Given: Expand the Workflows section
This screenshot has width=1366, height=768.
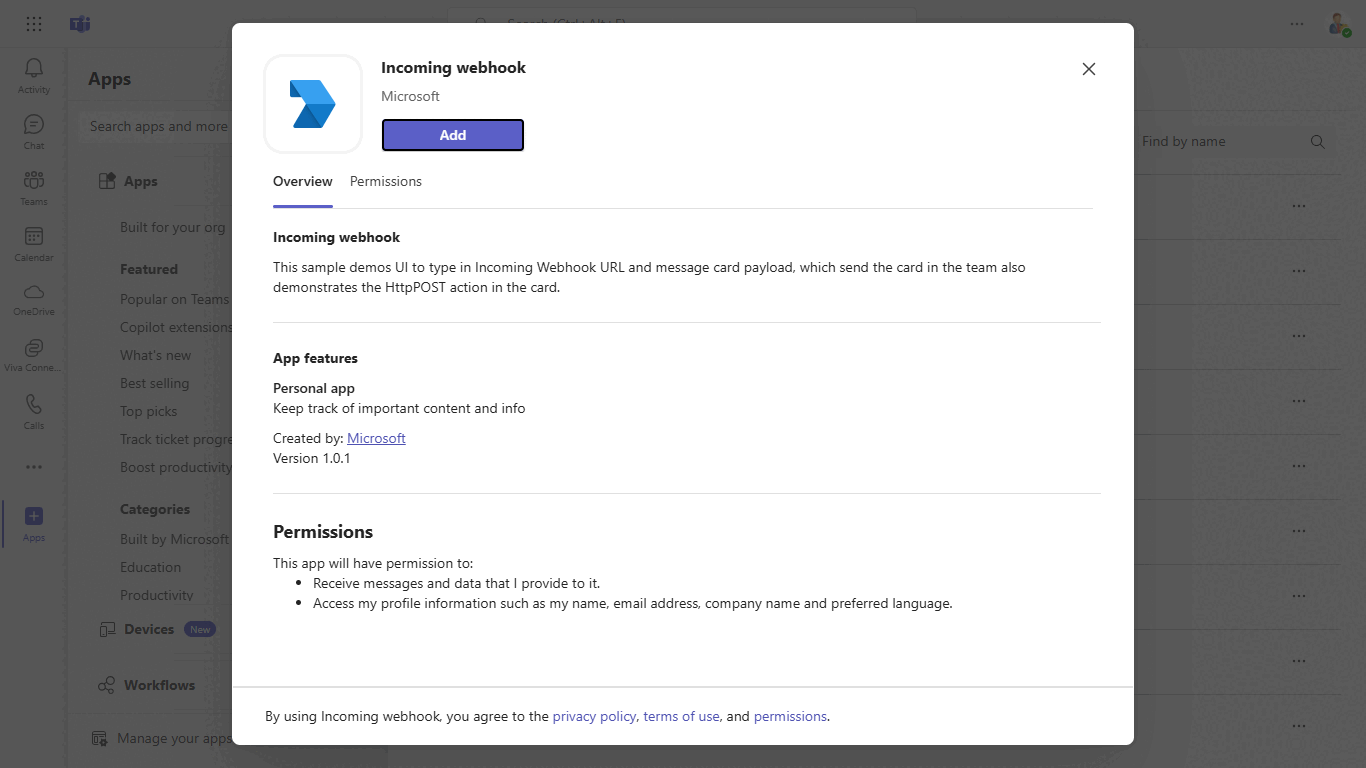Looking at the screenshot, I should click(x=158, y=685).
